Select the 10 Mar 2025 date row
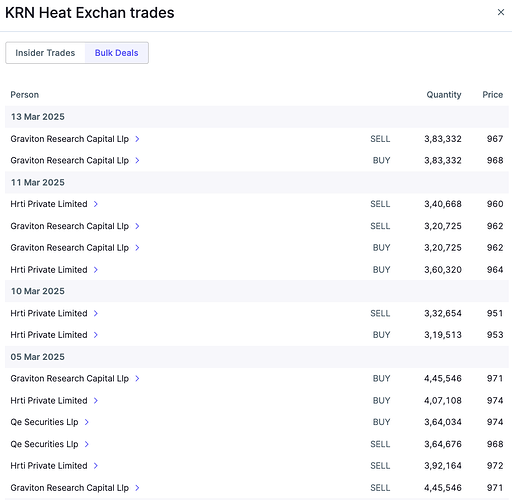The image size is (512, 500). 257,291
